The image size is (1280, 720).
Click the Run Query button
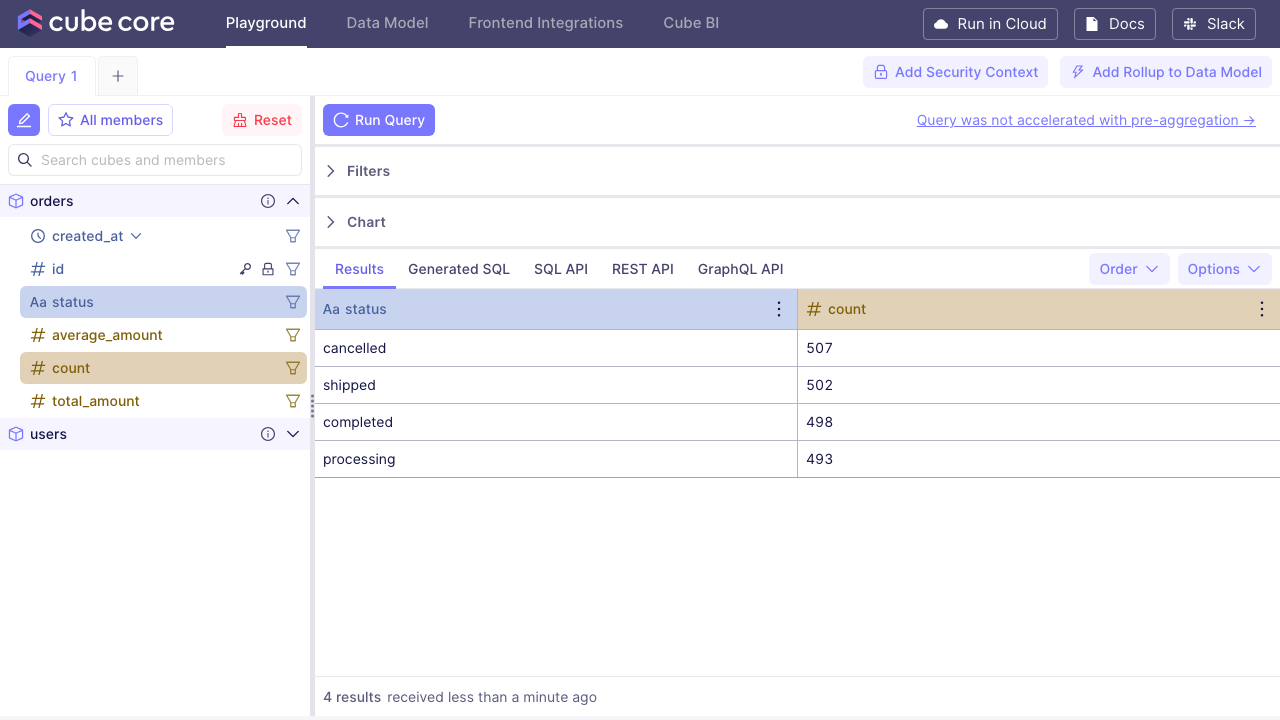coord(379,120)
